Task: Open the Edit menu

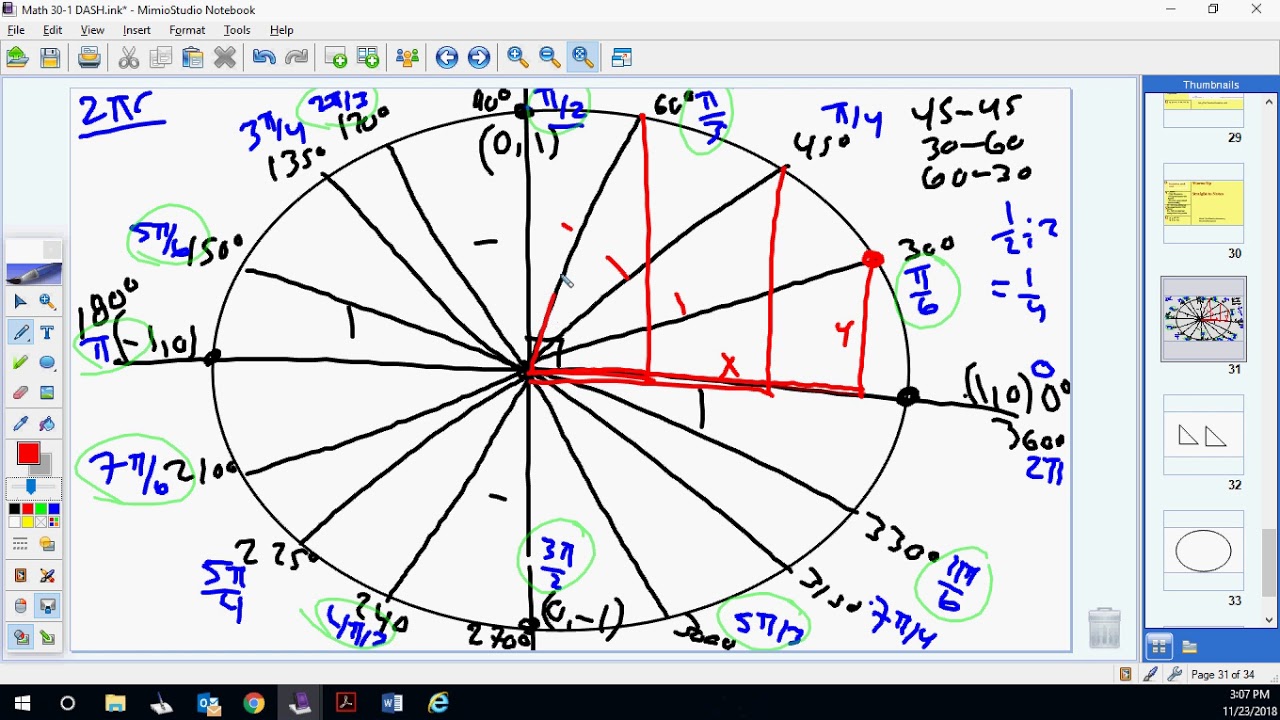Action: pyautogui.click(x=53, y=30)
